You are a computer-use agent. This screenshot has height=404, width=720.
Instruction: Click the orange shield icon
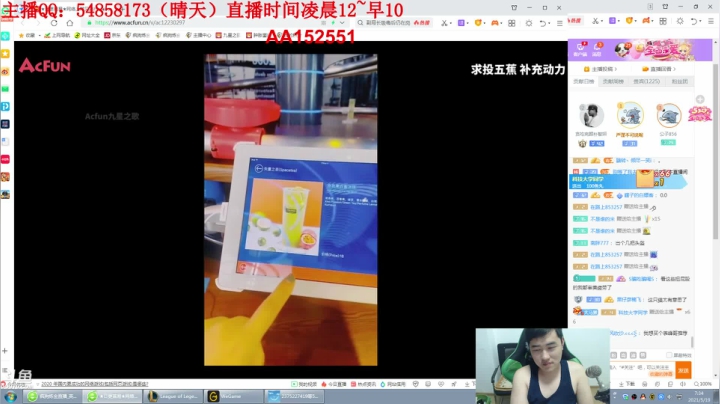click(478, 23)
